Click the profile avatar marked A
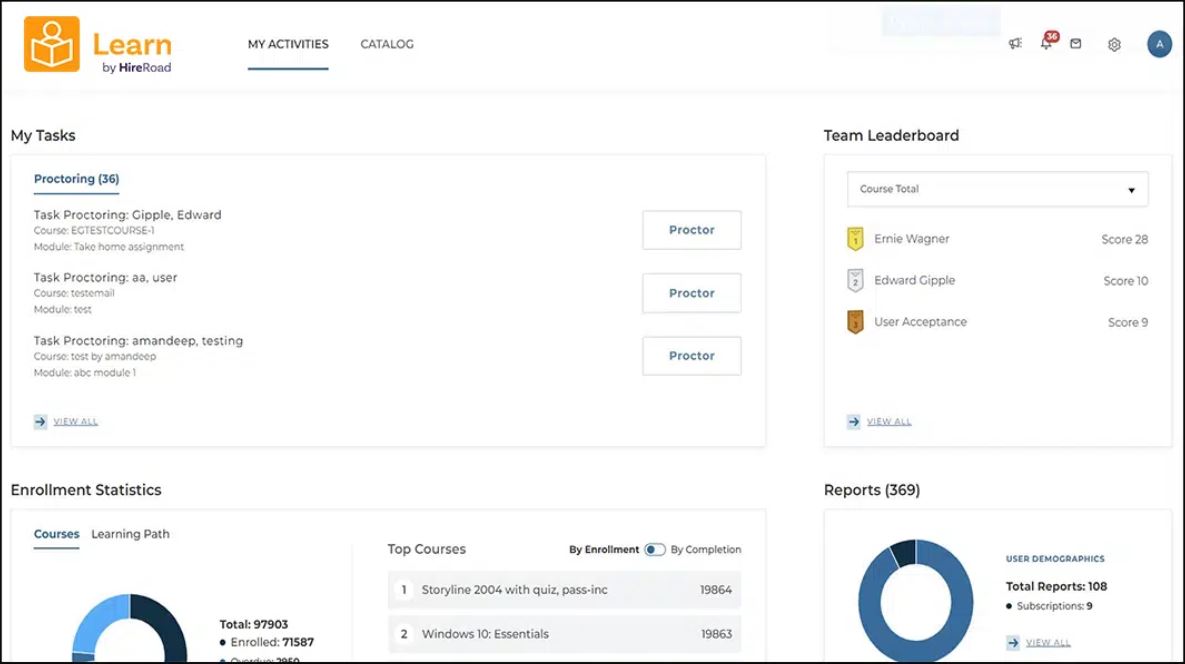The image size is (1185, 664). click(1158, 44)
